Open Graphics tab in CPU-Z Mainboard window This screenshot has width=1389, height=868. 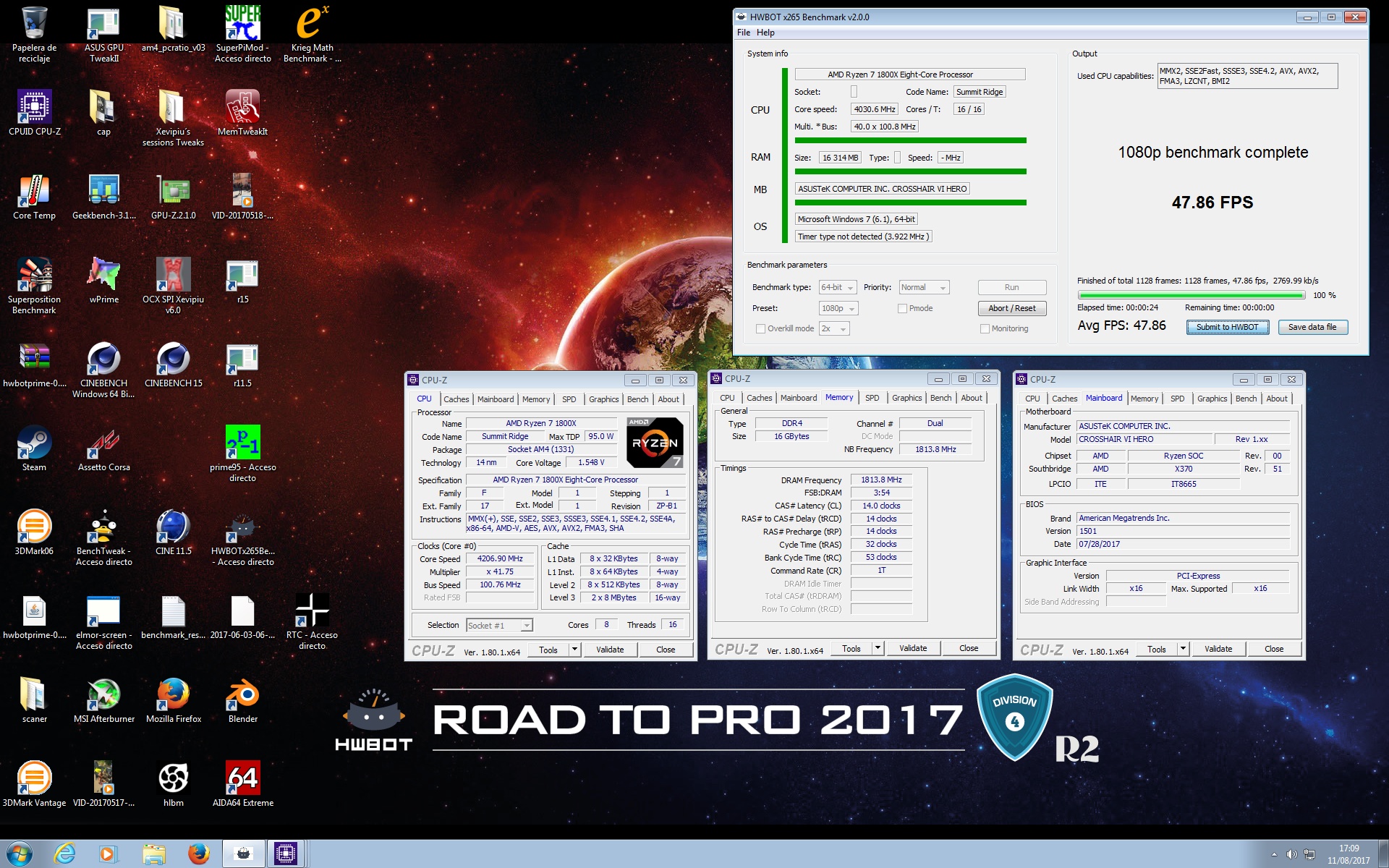tap(1212, 399)
